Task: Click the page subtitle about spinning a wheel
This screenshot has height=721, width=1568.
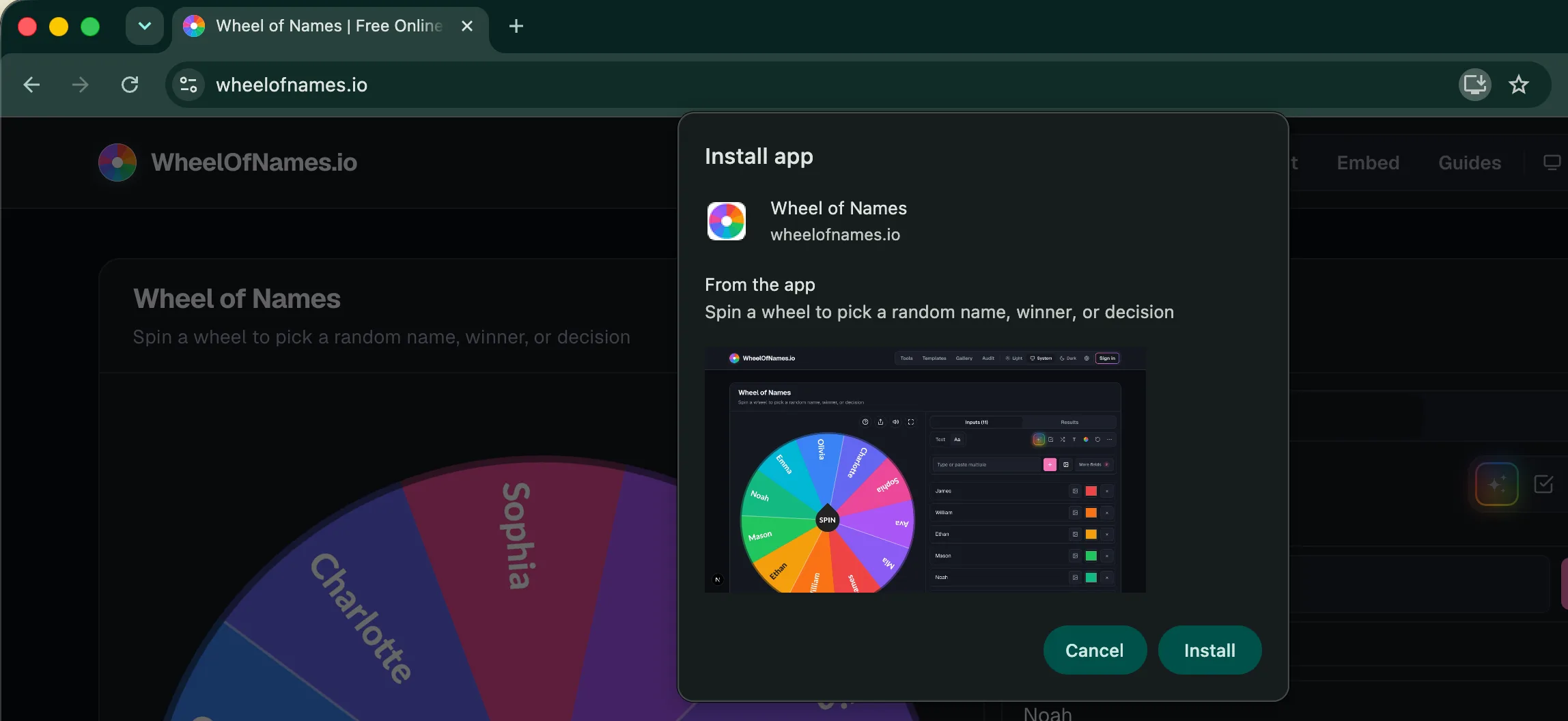Action: click(x=382, y=337)
